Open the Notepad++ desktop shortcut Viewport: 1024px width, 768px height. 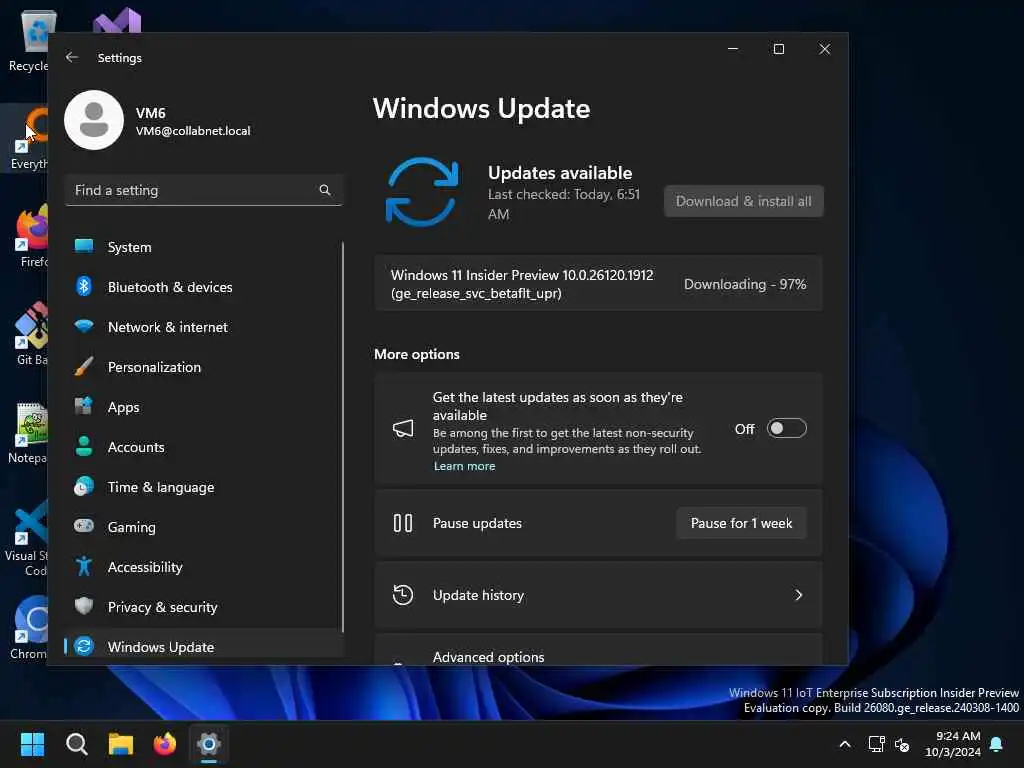click(29, 432)
